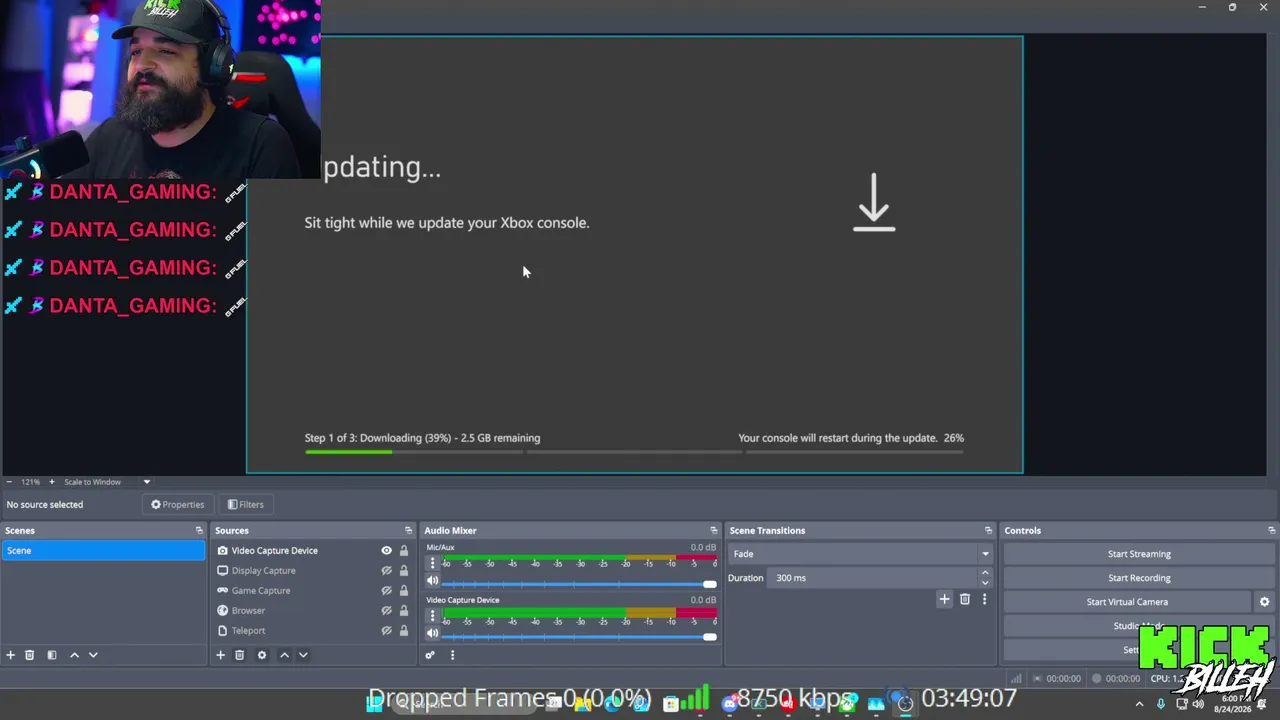Move scene up in Scenes panel
This screenshot has height=720, width=1280.
(x=74, y=655)
